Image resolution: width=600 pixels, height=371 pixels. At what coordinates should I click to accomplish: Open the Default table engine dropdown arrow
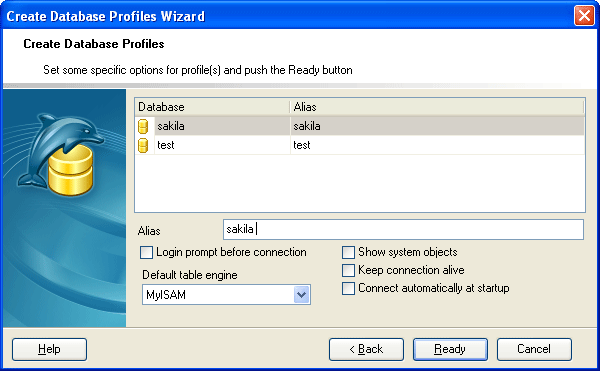[302, 295]
